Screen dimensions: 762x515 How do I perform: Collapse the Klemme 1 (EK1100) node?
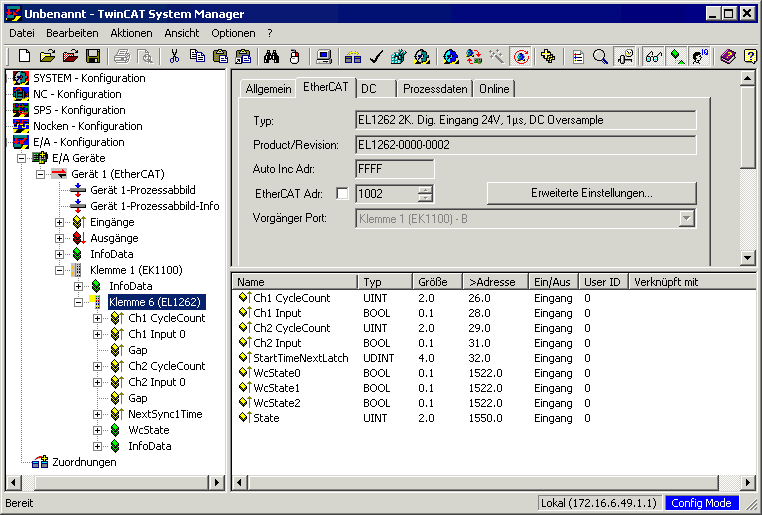point(59,271)
